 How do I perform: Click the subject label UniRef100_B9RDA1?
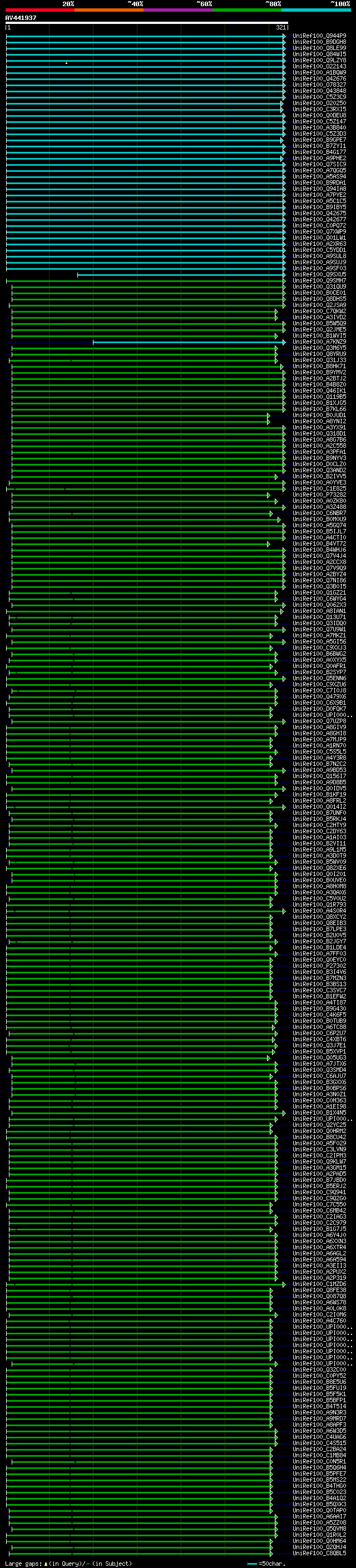319,182
